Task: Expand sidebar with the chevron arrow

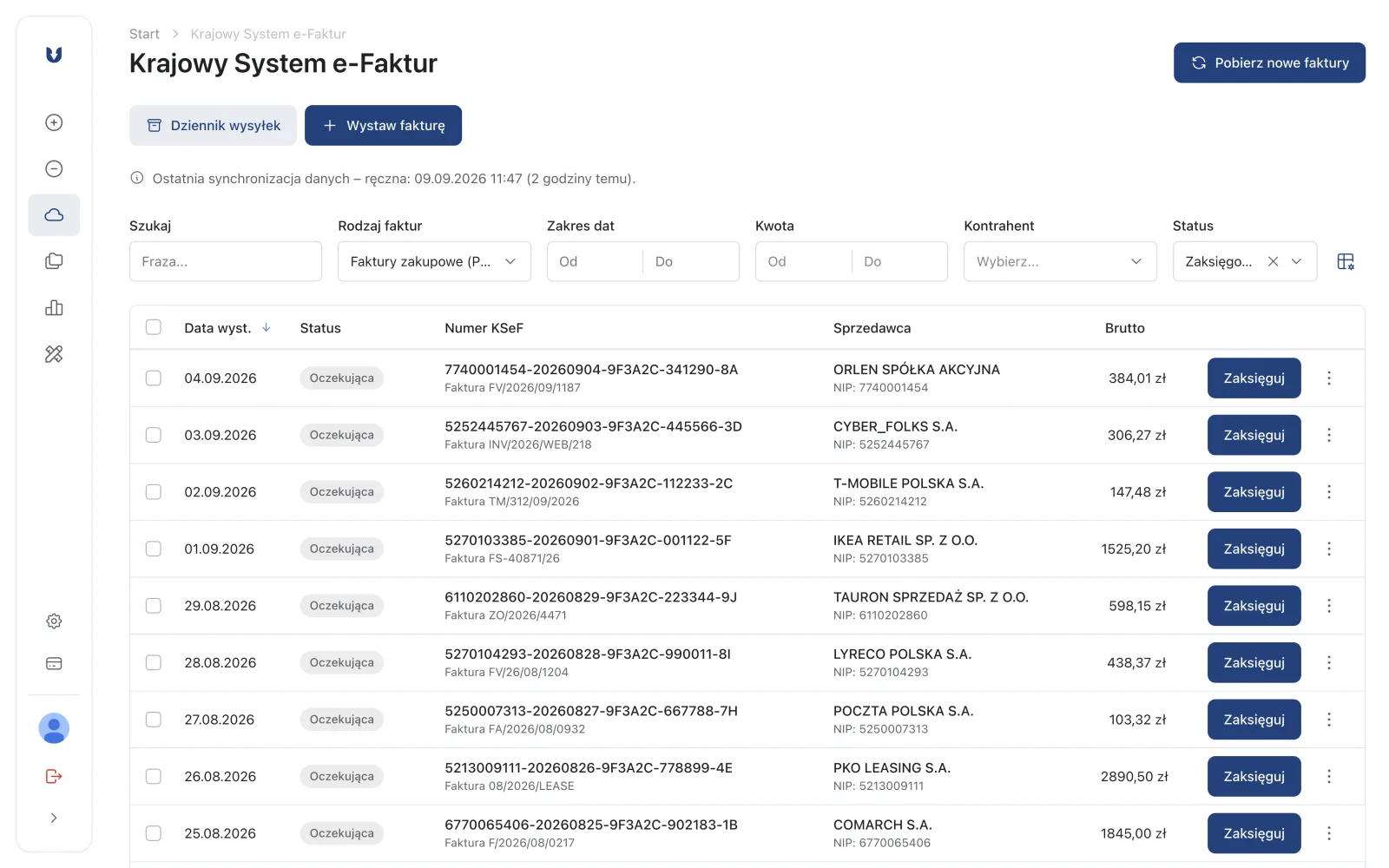Action: pyautogui.click(x=54, y=818)
